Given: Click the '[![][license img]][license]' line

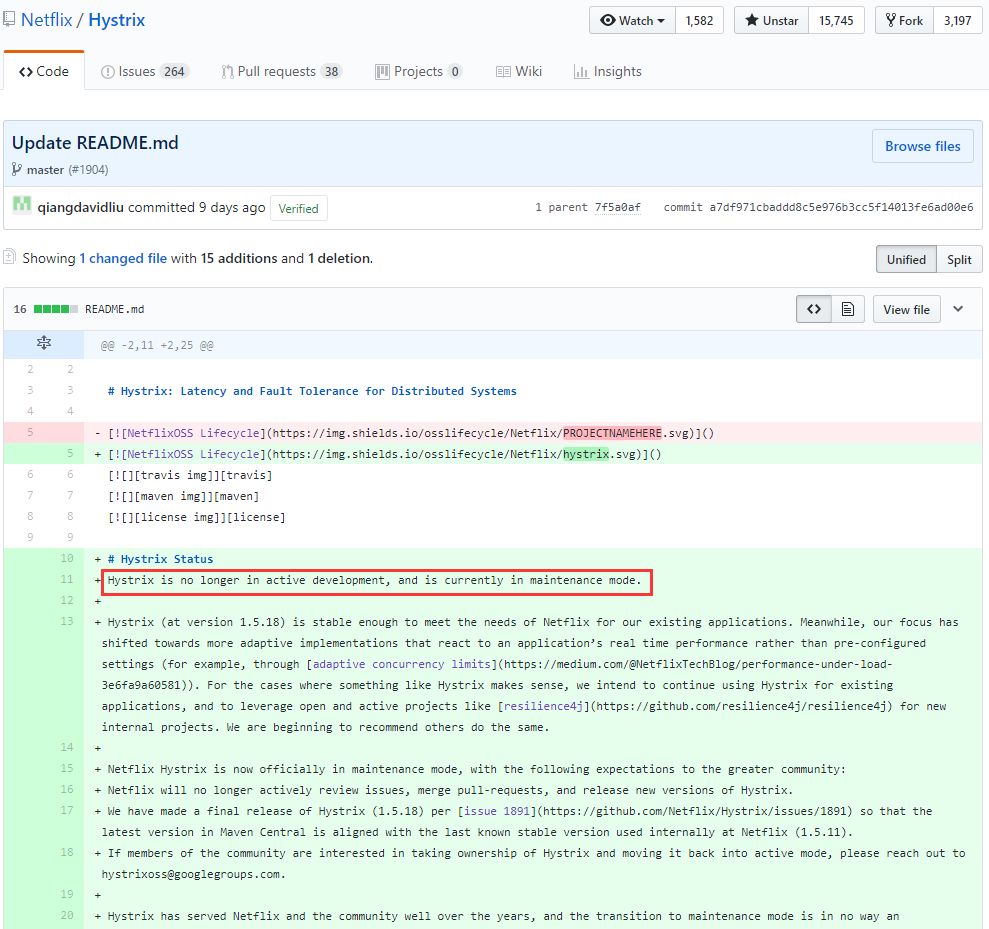Looking at the screenshot, I should (196, 517).
